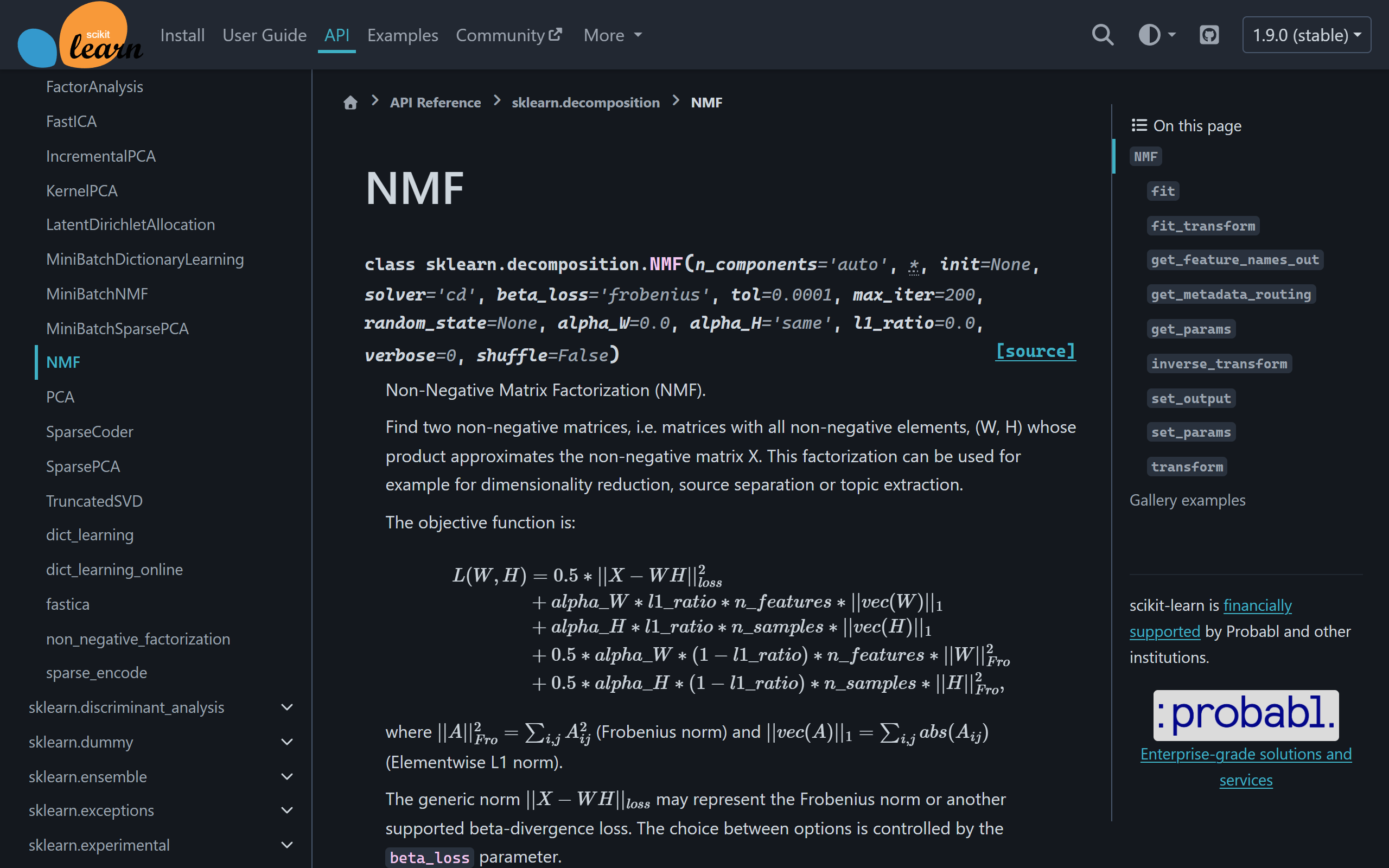
Task: Expand the More dropdown menu
Action: click(x=613, y=35)
